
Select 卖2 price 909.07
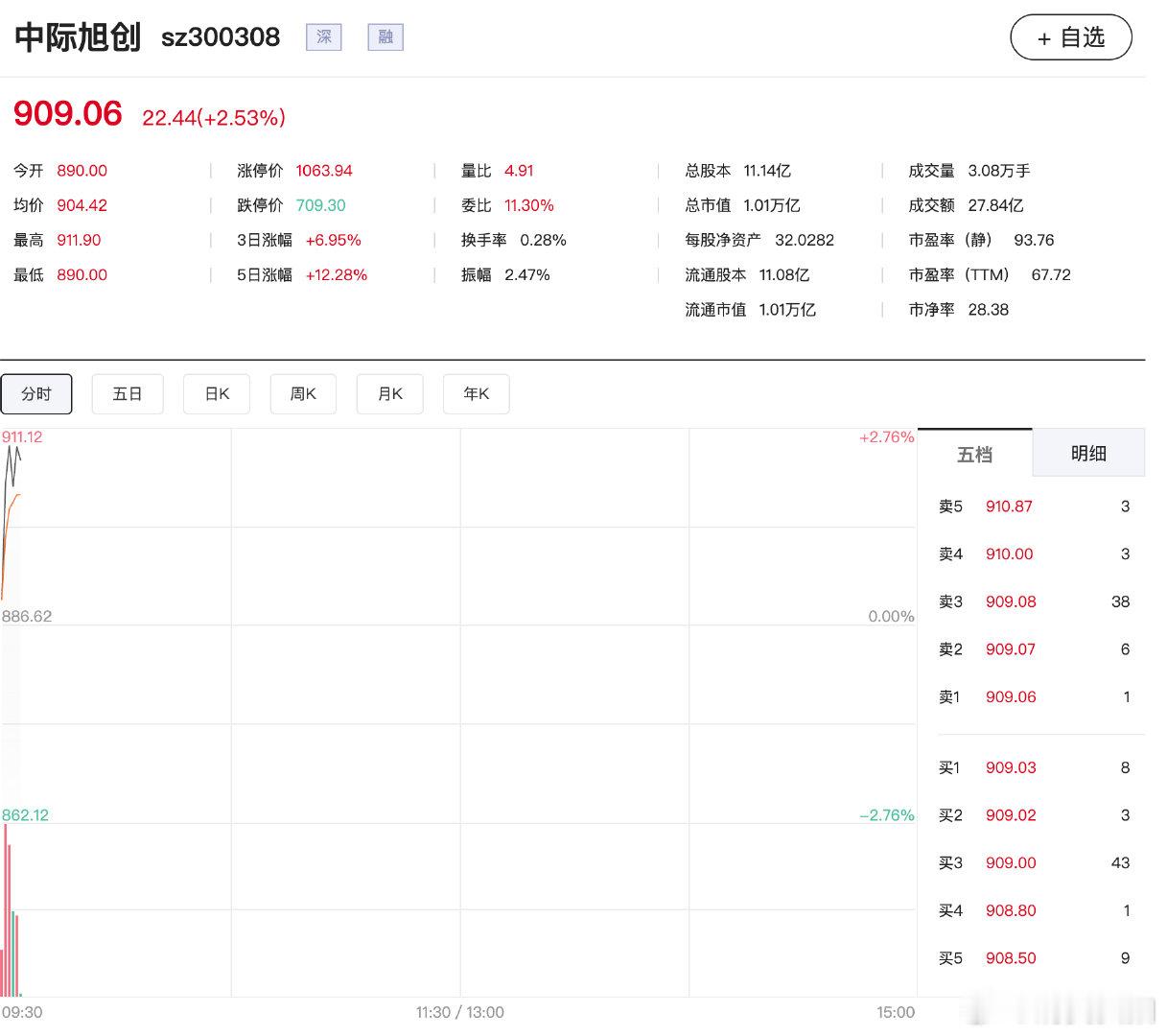click(1011, 649)
